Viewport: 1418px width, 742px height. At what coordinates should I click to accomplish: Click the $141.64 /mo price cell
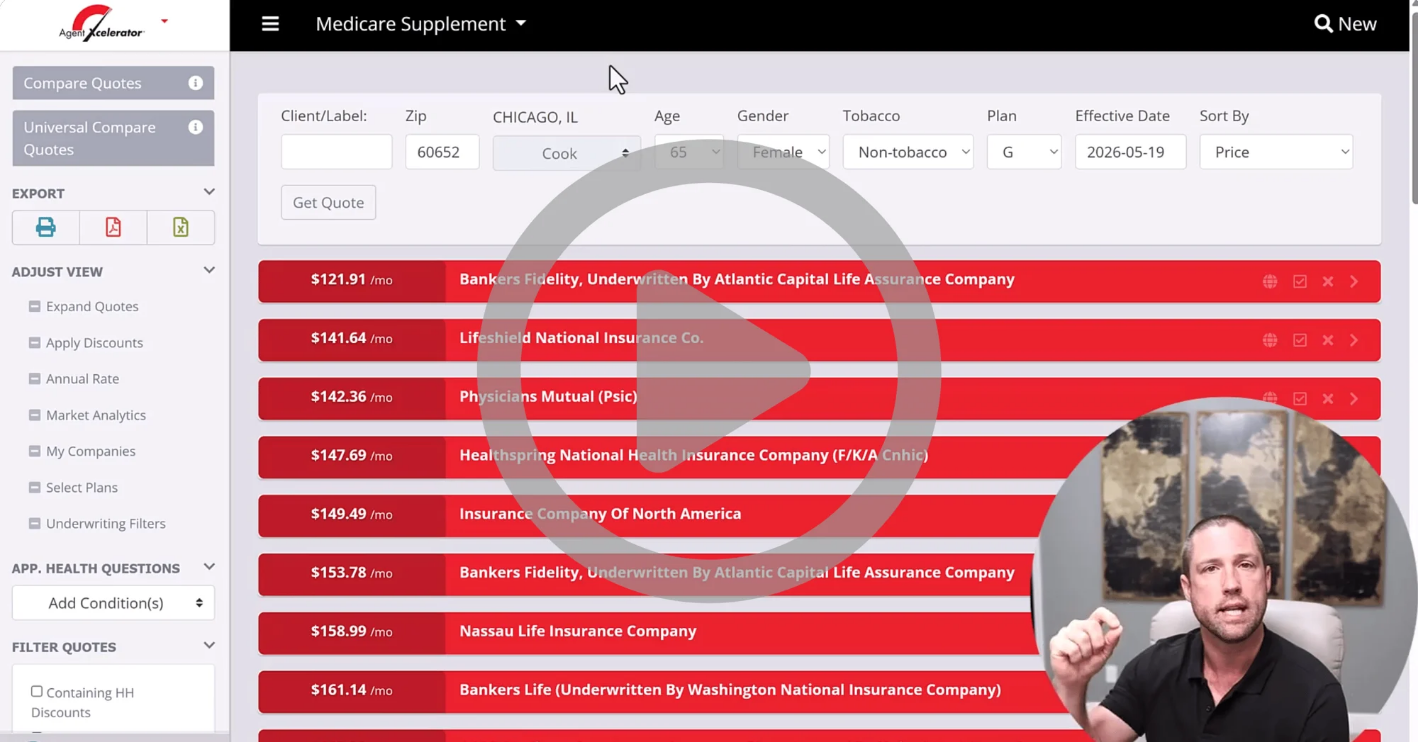tap(352, 340)
